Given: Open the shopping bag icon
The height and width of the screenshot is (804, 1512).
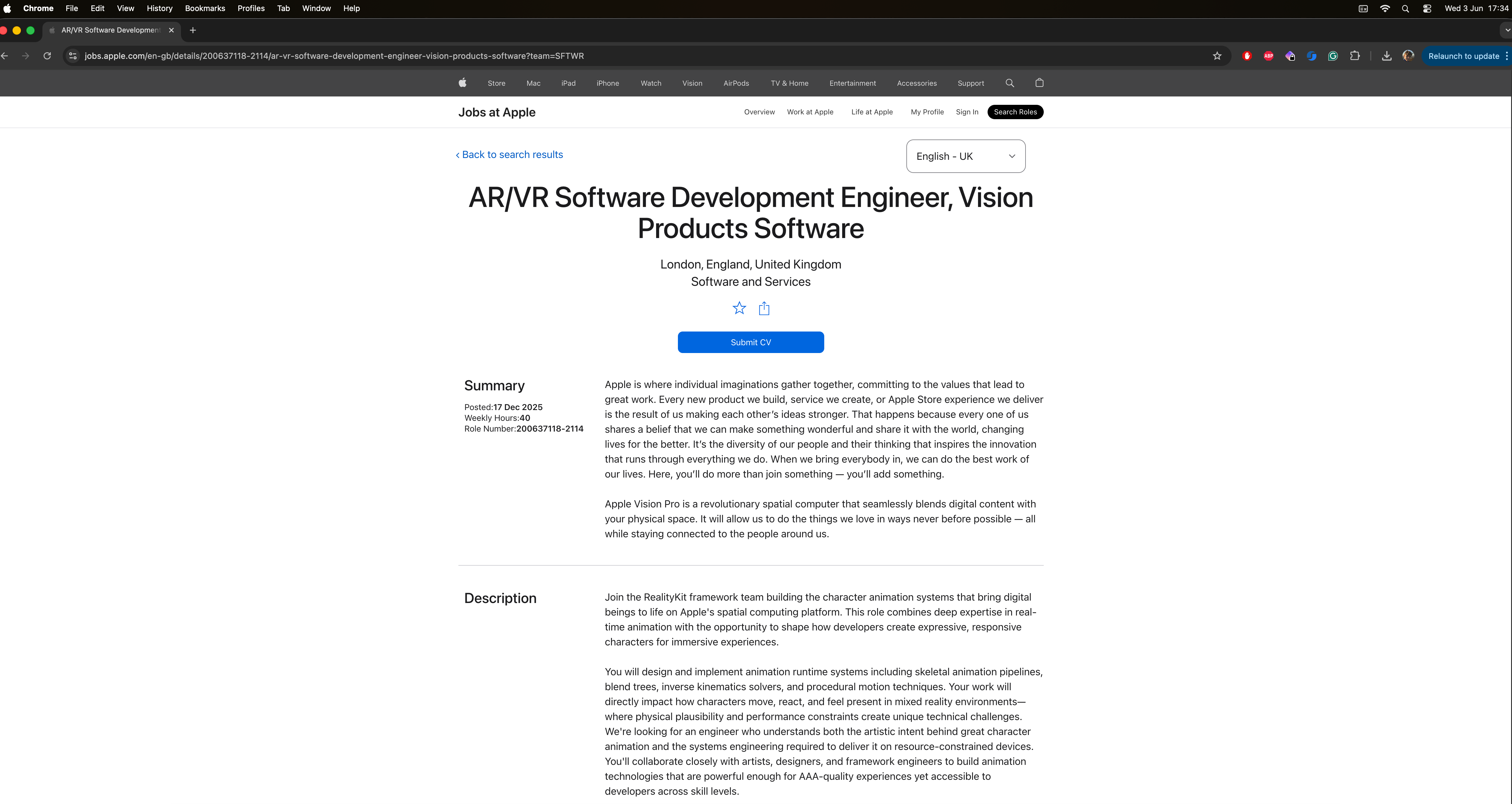Looking at the screenshot, I should pyautogui.click(x=1040, y=83).
